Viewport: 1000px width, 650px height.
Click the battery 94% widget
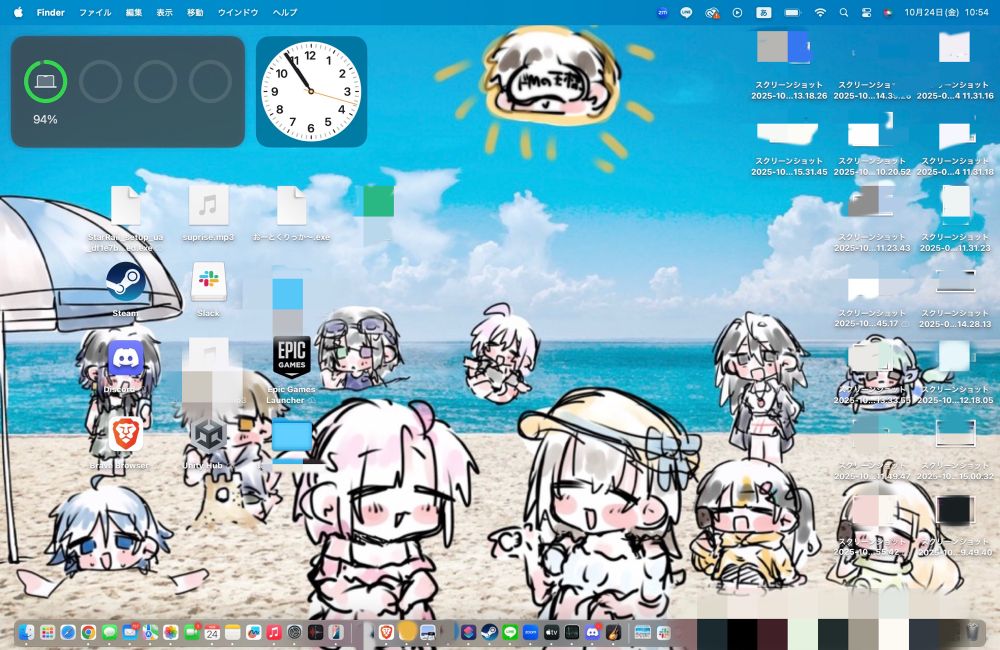128,91
